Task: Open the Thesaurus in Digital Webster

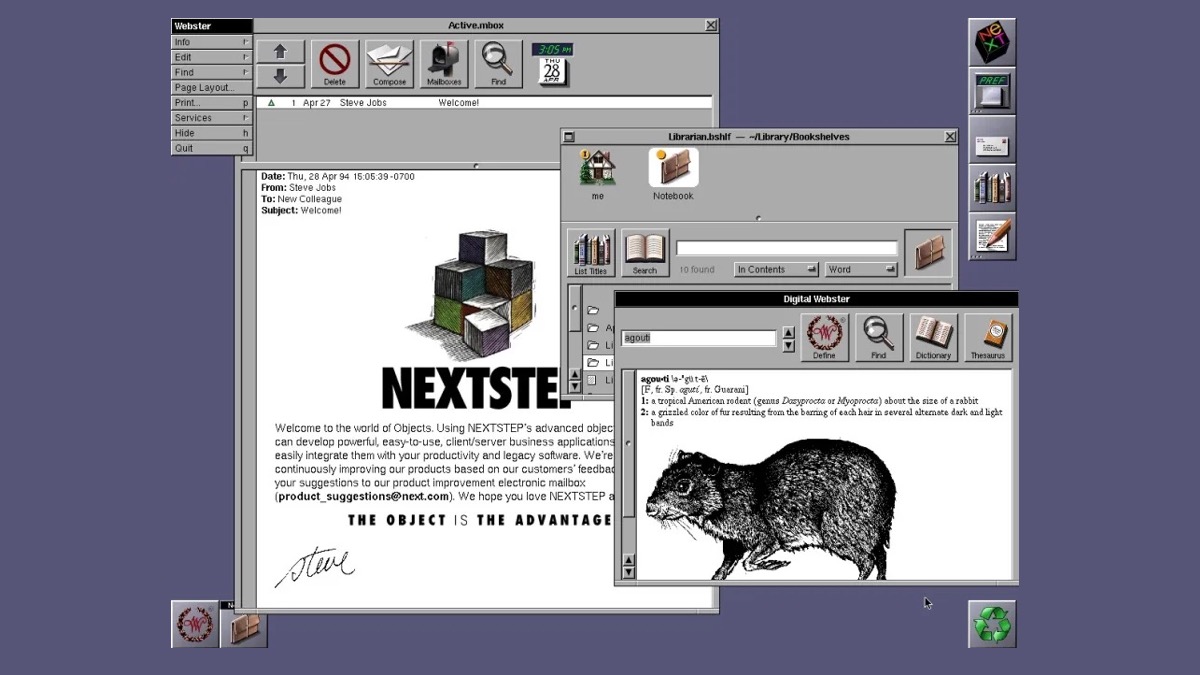Action: click(x=988, y=337)
